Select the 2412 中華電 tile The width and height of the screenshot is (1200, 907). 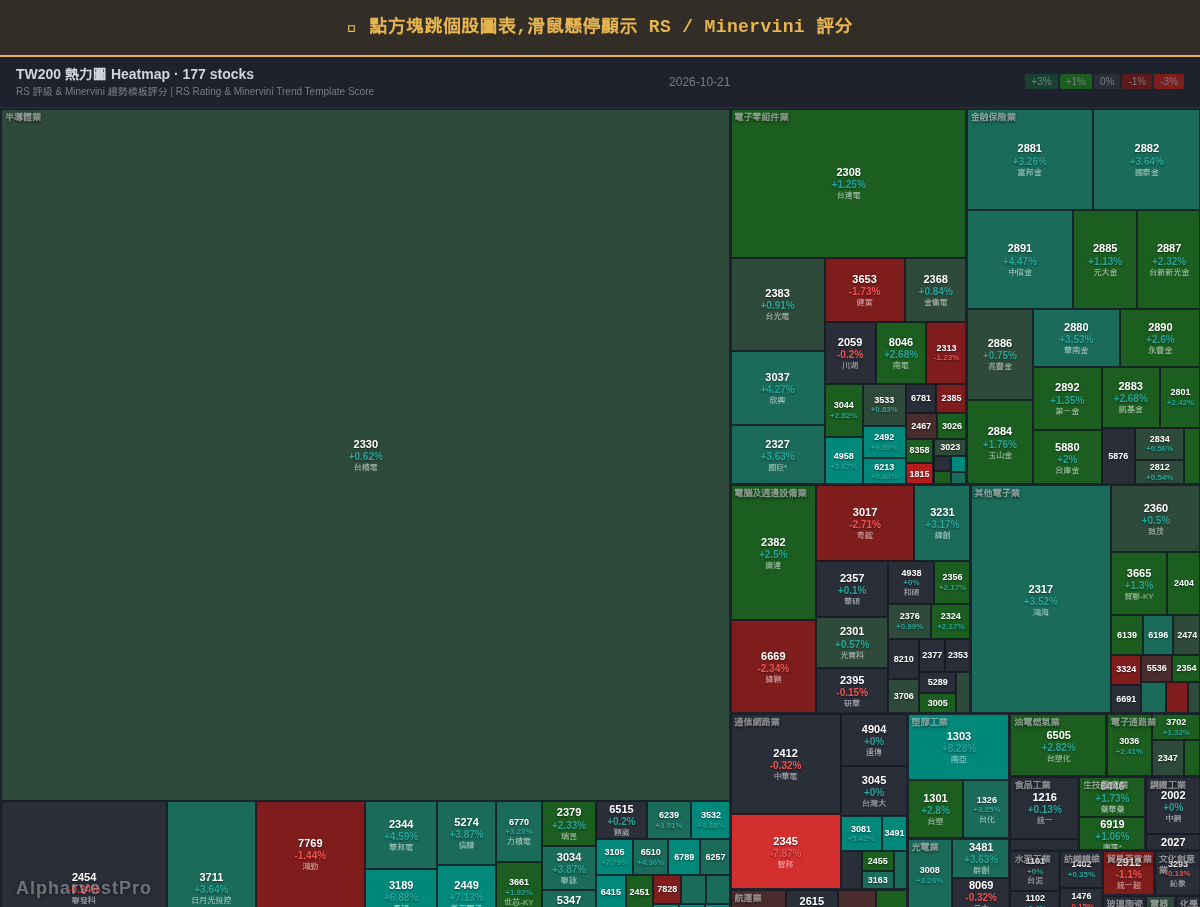pyautogui.click(x=785, y=764)
